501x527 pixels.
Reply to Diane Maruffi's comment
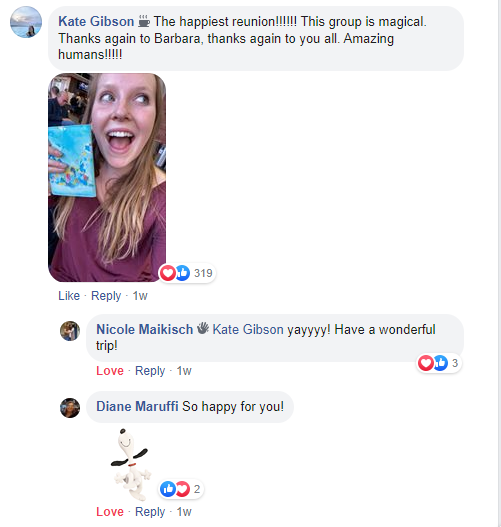(x=150, y=512)
